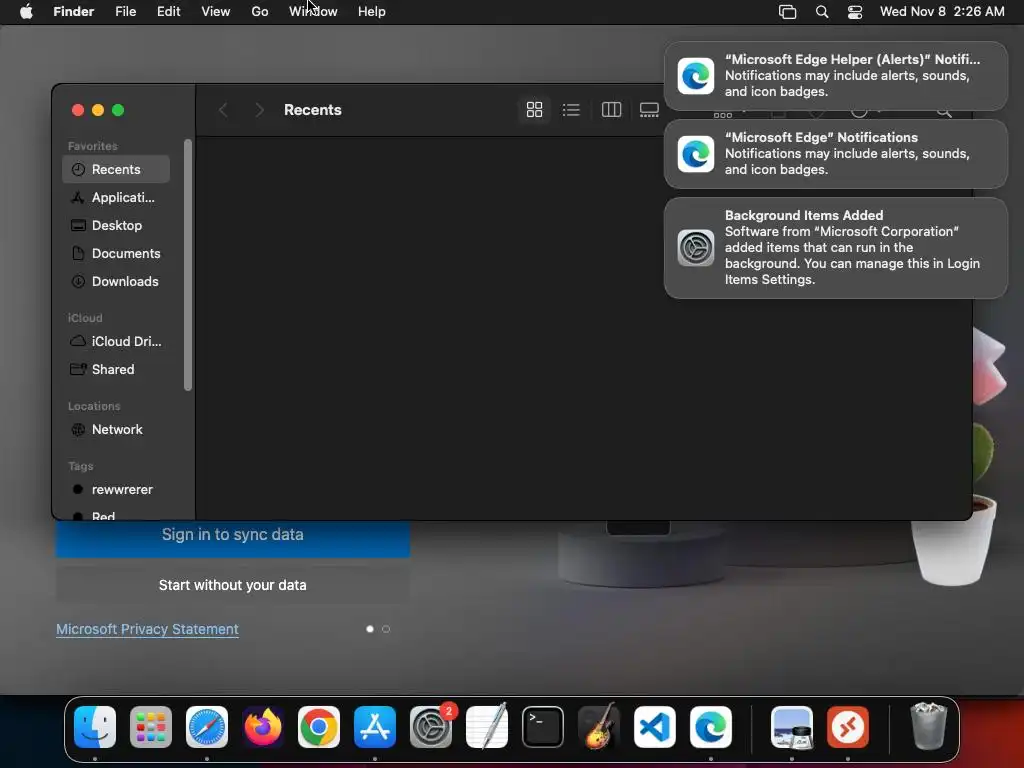Select the first page indicator dot
Viewport: 1024px width, 768px height.
point(370,629)
